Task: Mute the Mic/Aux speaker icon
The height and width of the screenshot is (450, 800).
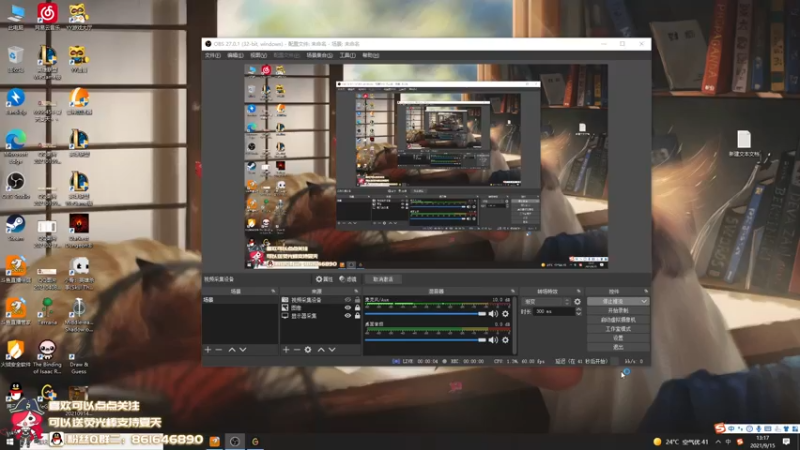Action: 493,314
